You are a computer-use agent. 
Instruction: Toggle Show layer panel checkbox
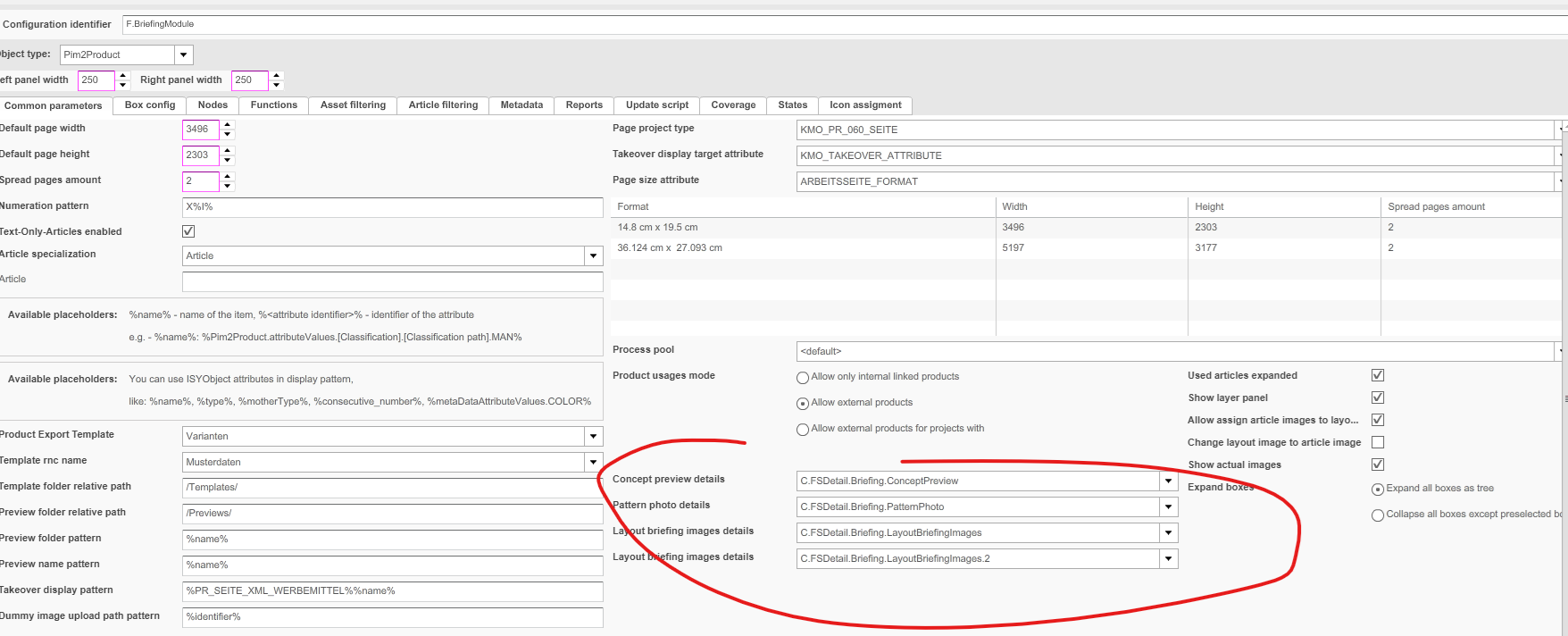(1378, 397)
